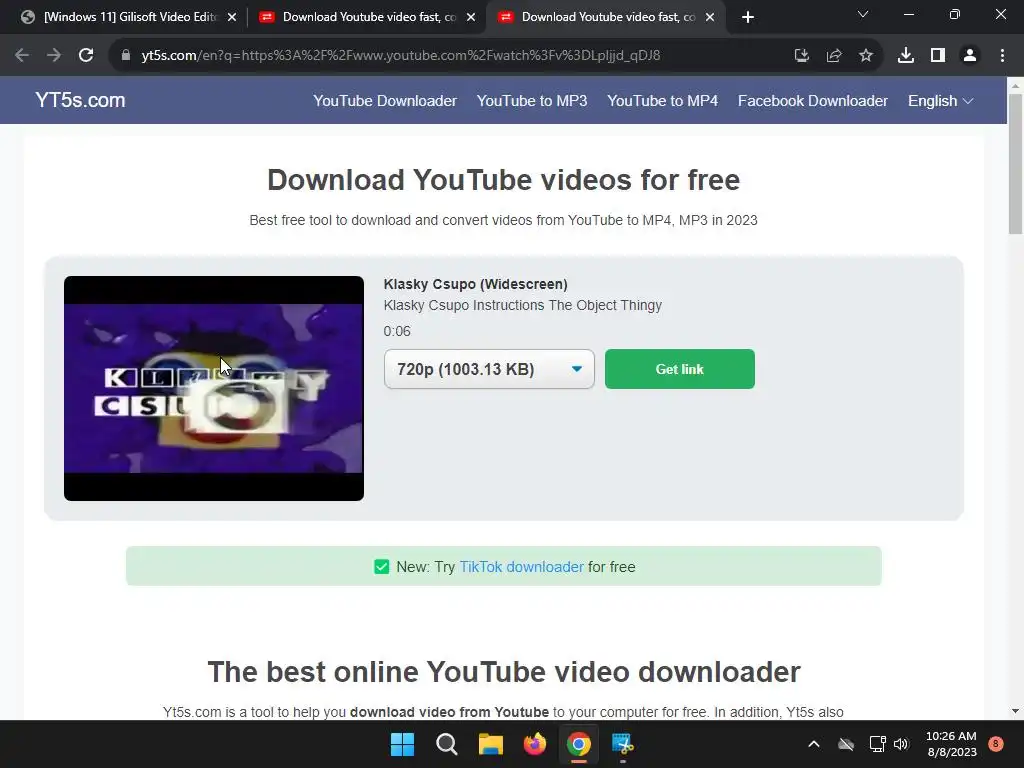The width and height of the screenshot is (1024, 768).
Task: Open the Chrome three-dot menu
Action: [x=1002, y=56]
